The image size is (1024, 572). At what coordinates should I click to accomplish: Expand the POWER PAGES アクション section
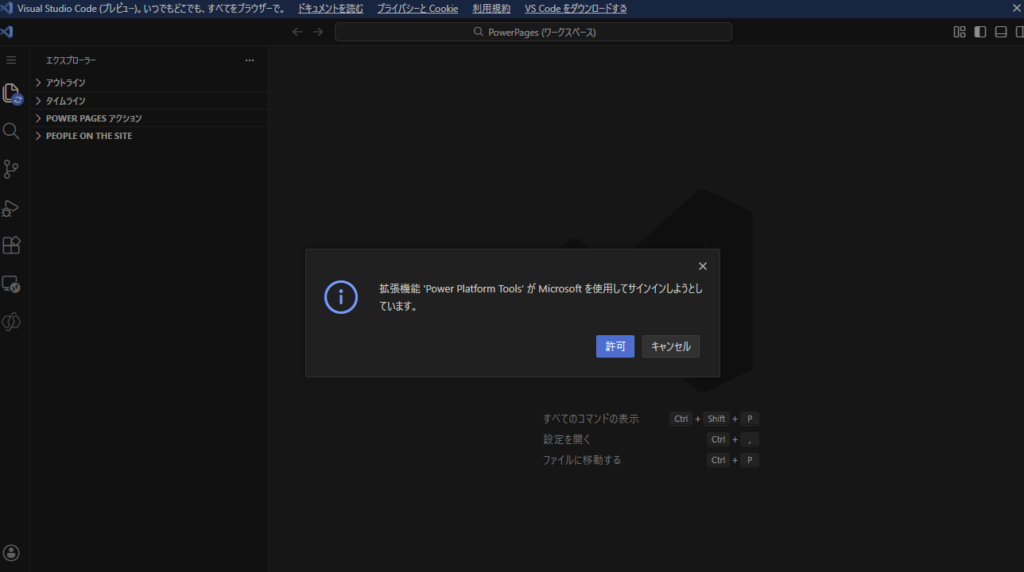pos(93,119)
